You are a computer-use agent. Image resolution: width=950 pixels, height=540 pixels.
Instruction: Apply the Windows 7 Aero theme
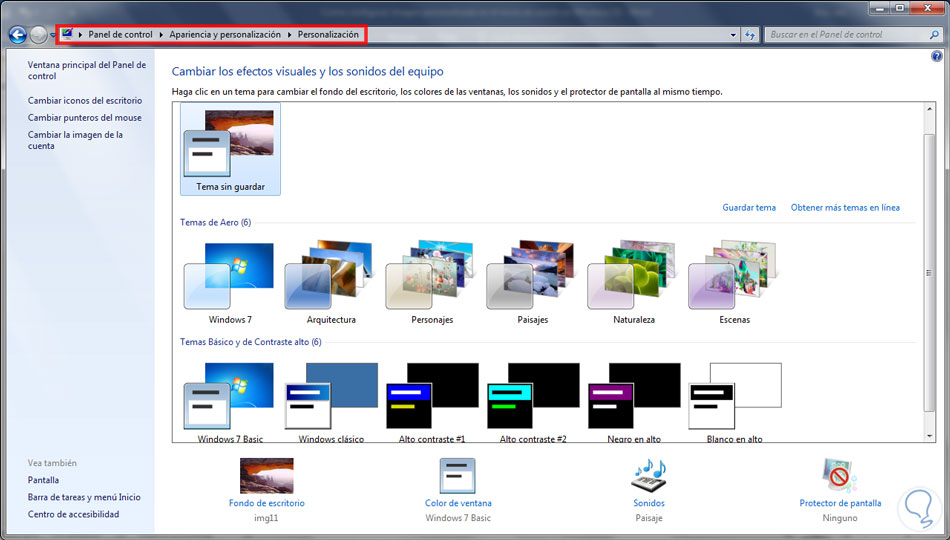tap(230, 283)
